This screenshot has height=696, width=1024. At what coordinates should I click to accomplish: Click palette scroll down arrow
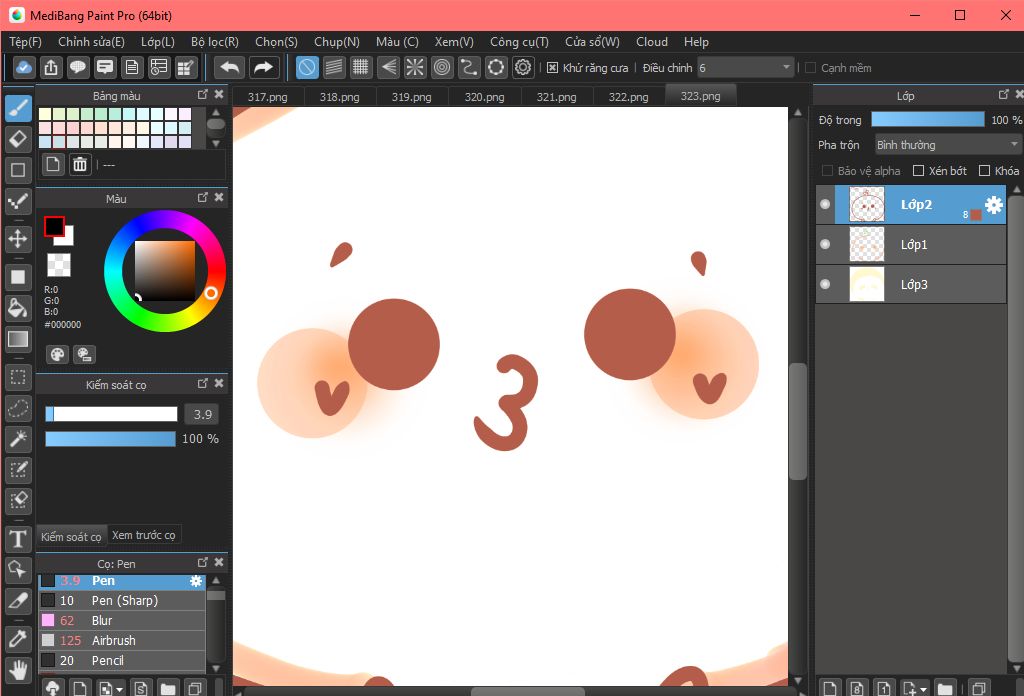click(x=216, y=142)
